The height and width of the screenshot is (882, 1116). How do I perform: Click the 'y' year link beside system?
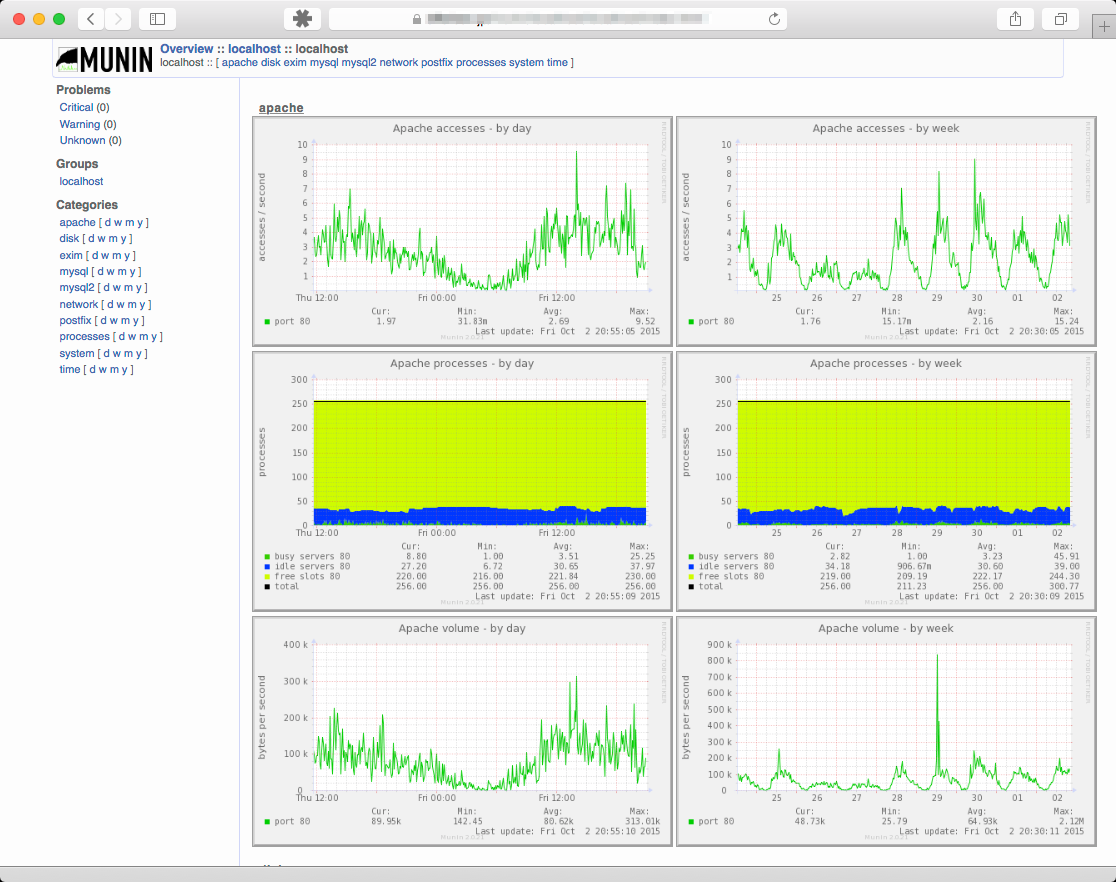pos(137,354)
